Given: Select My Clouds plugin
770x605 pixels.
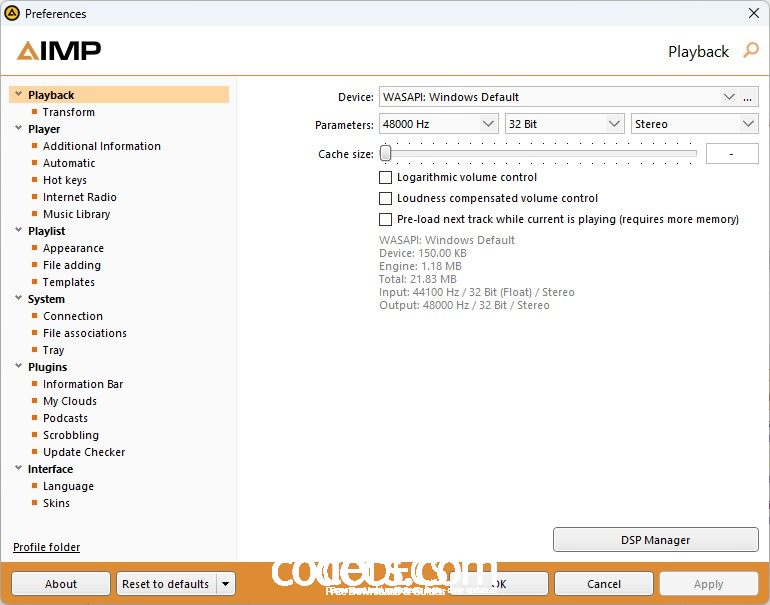Looking at the screenshot, I should pyautogui.click(x=70, y=401).
